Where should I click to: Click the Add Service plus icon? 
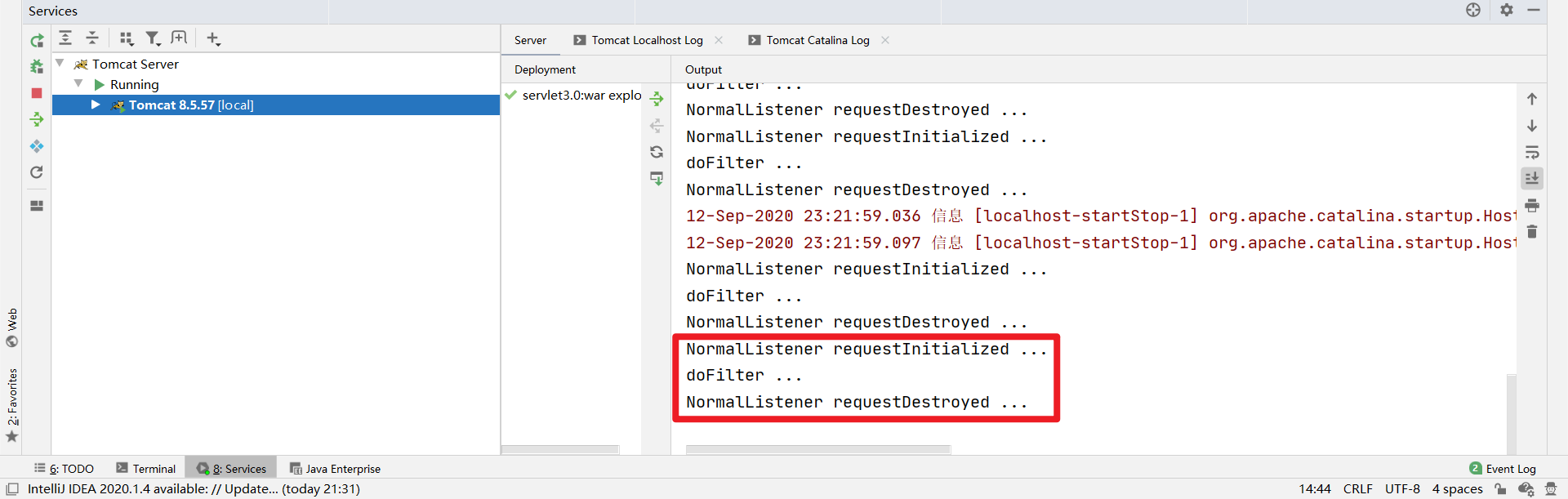pyautogui.click(x=213, y=38)
